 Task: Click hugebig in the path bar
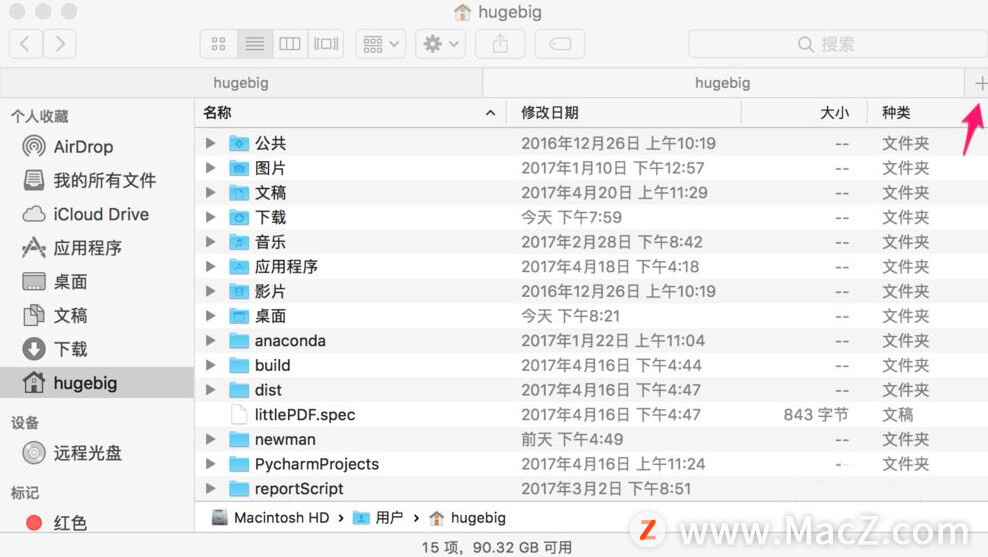tap(468, 518)
